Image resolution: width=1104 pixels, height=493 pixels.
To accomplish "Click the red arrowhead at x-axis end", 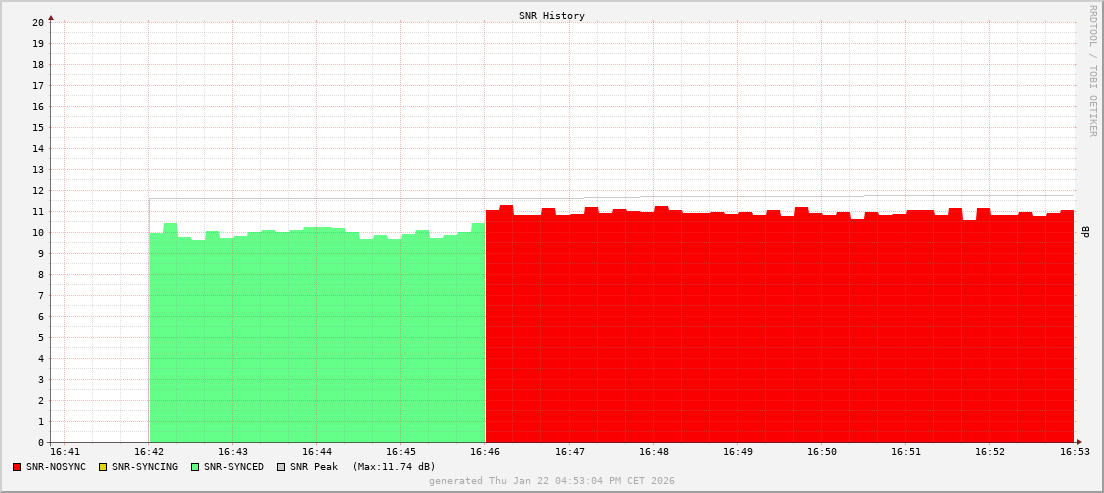I will tap(1079, 442).
